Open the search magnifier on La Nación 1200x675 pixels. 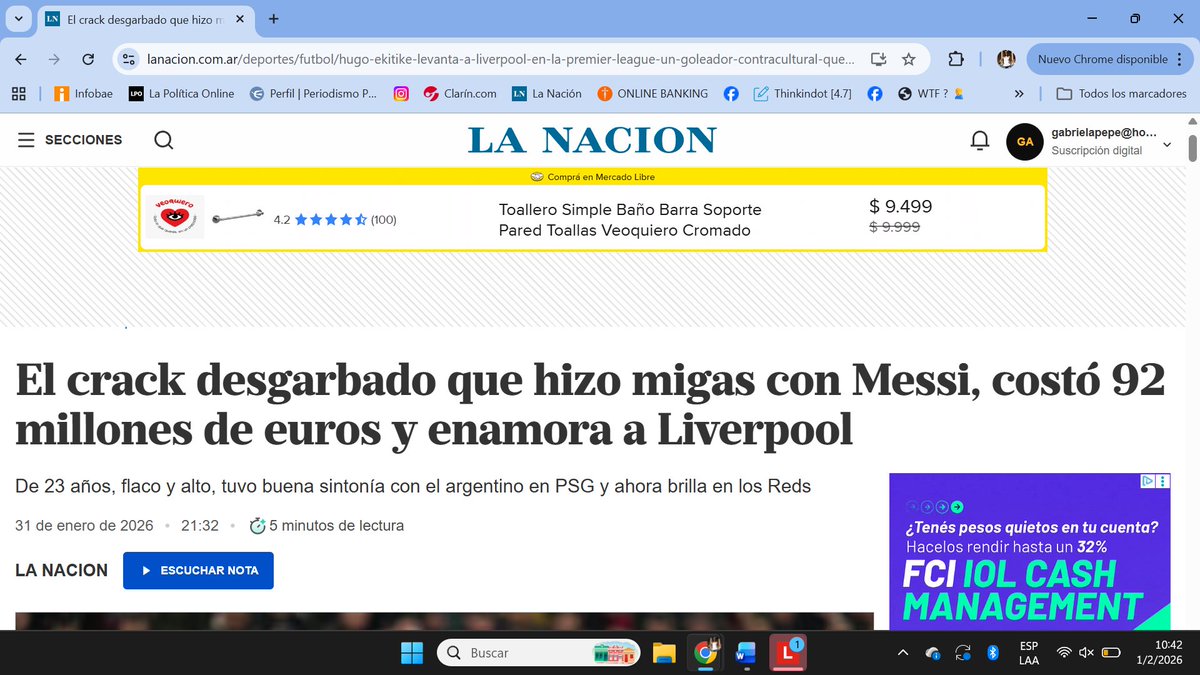pos(163,140)
